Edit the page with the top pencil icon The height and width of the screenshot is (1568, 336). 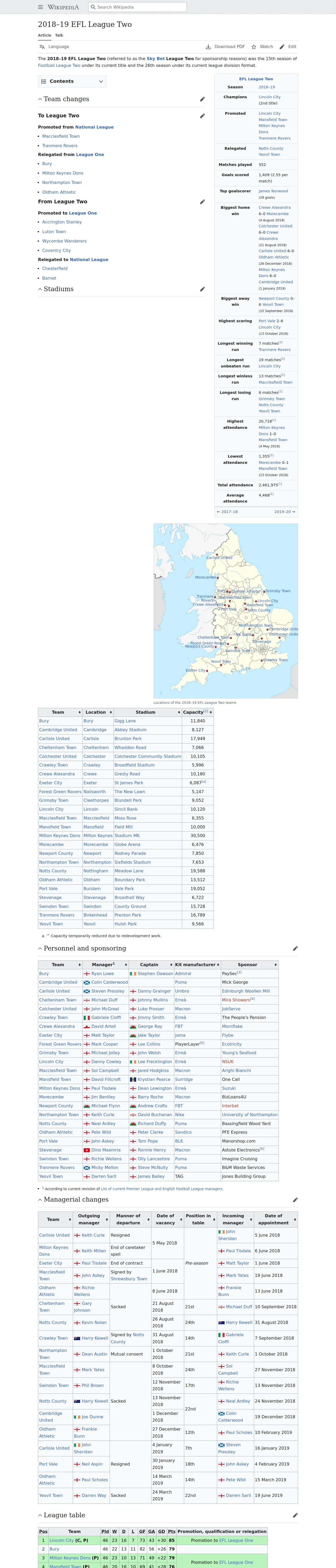click(288, 47)
